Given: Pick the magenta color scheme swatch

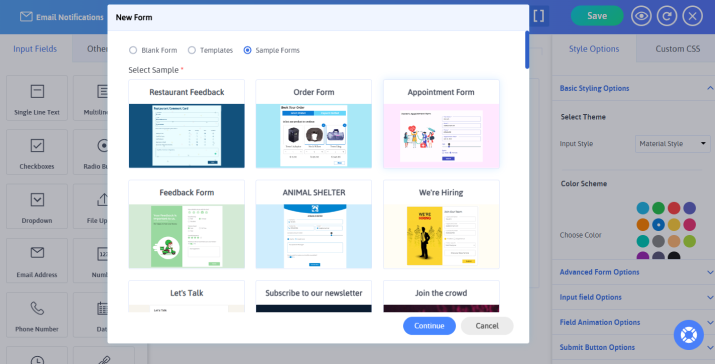Looking at the screenshot, I should (689, 224).
